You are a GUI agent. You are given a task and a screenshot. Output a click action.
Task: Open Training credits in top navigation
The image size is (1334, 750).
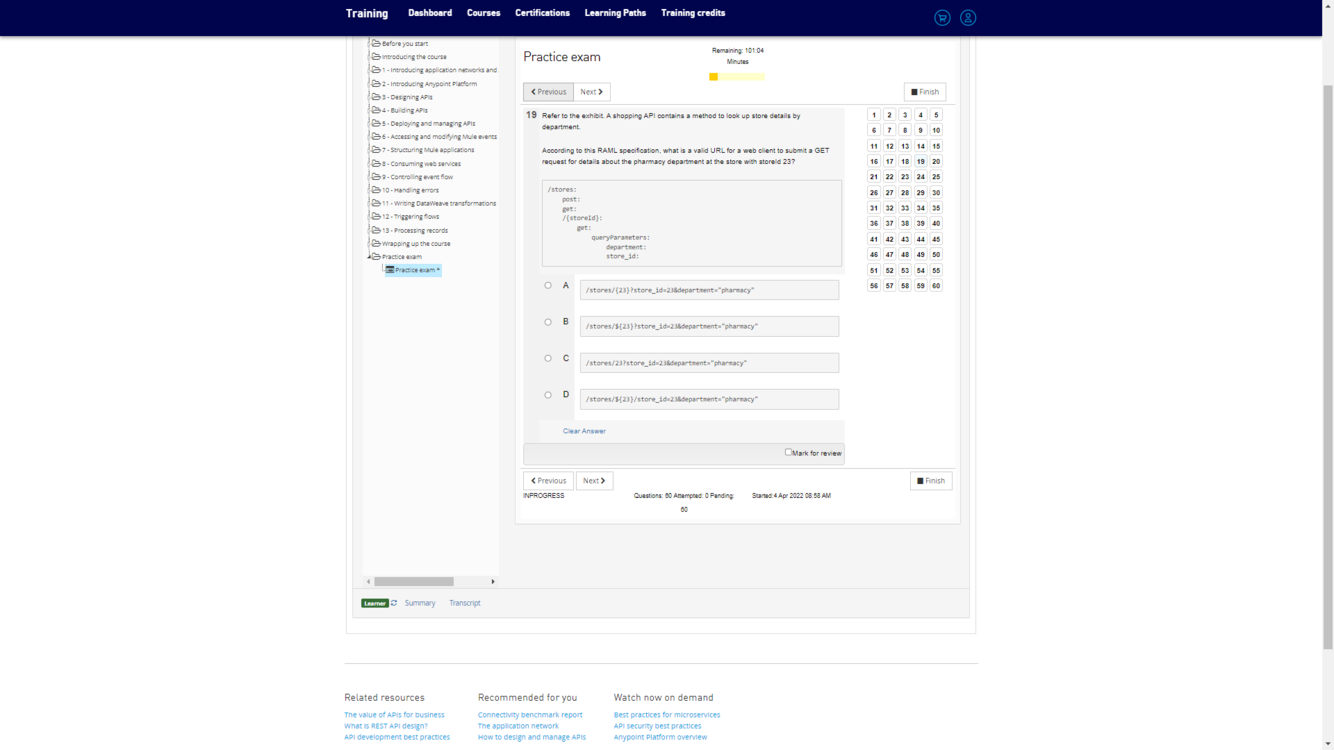pyautogui.click(x=693, y=13)
